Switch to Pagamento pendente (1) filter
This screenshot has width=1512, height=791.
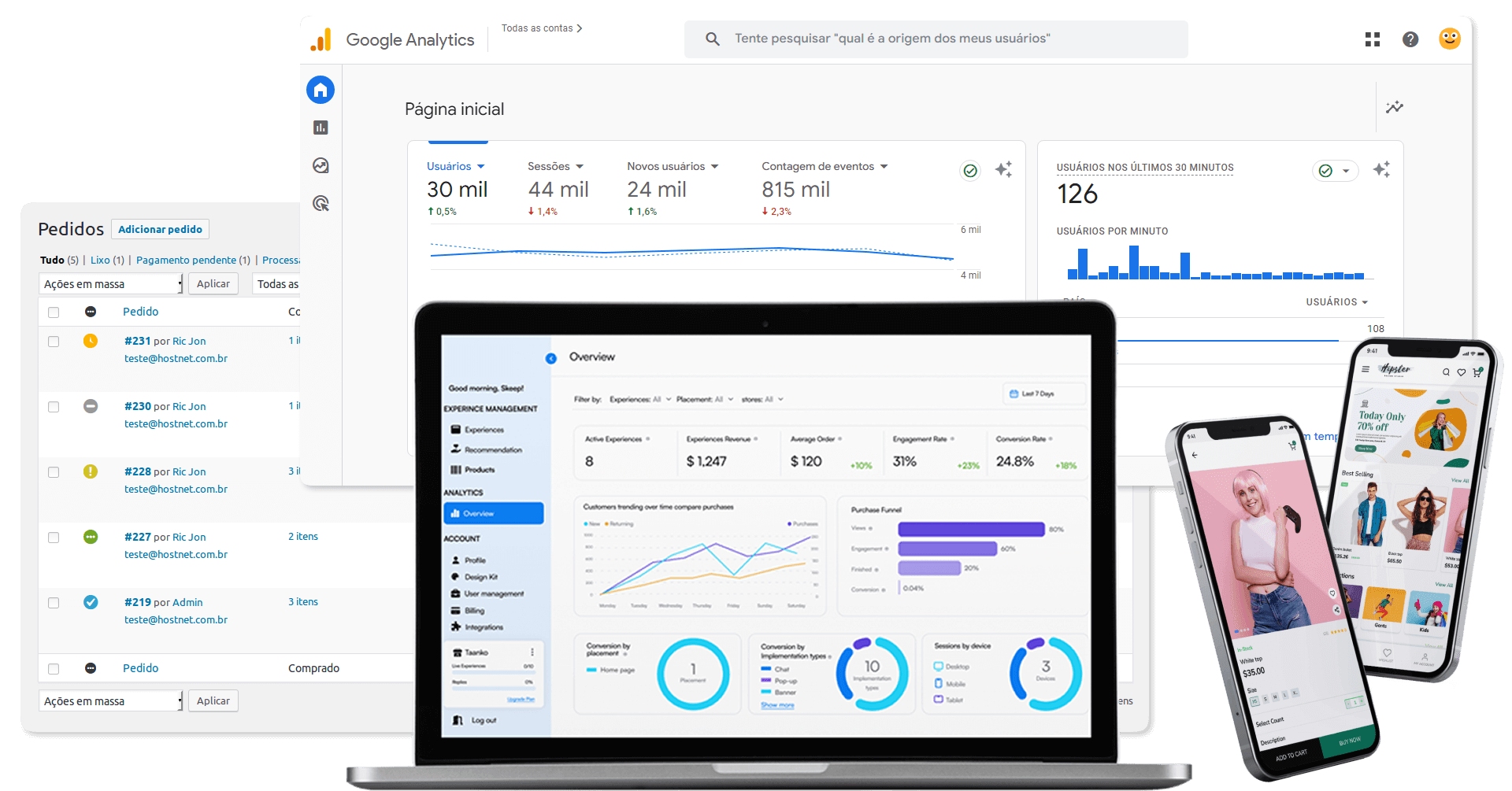tap(193, 260)
